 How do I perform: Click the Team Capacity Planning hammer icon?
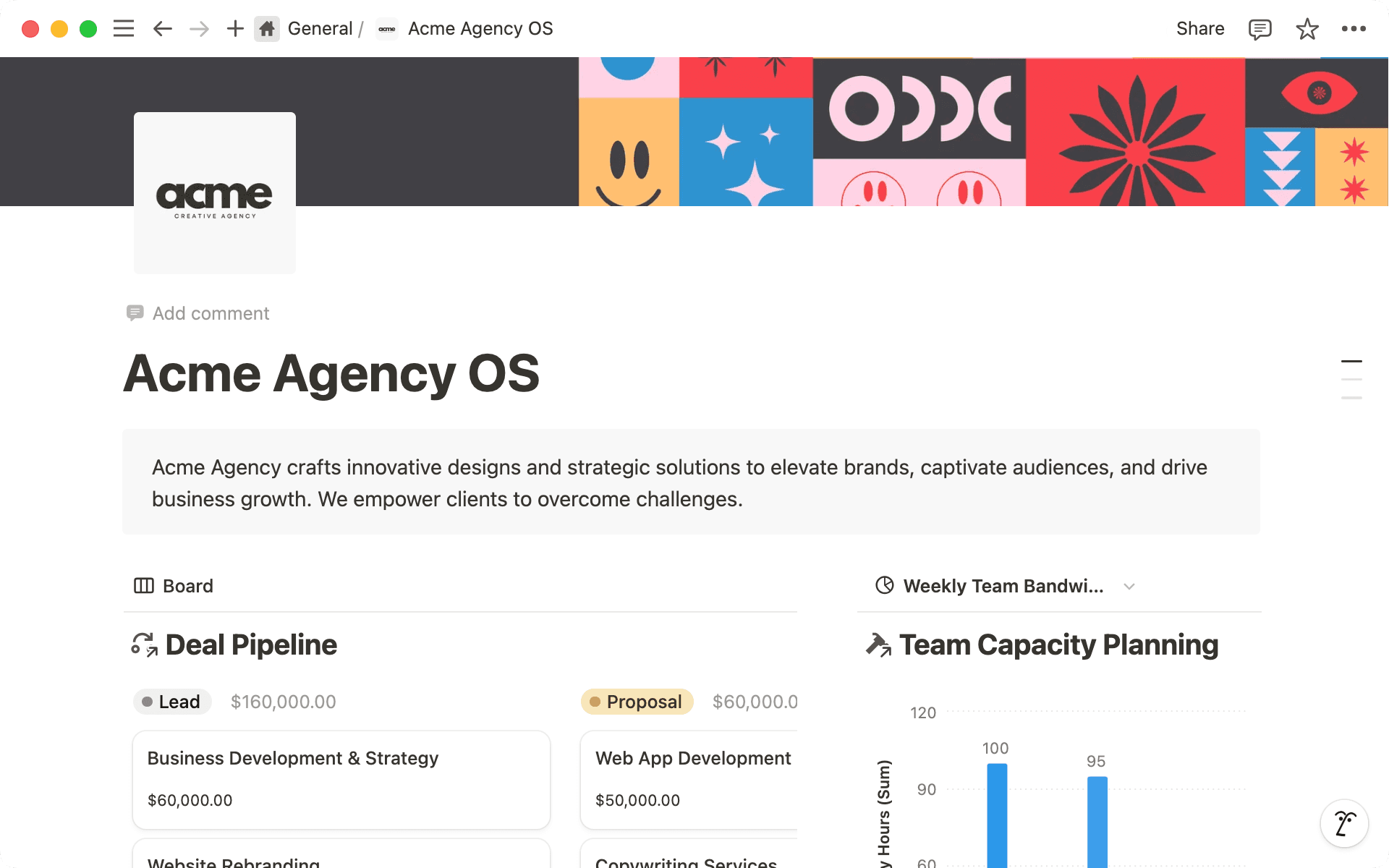[x=879, y=644]
